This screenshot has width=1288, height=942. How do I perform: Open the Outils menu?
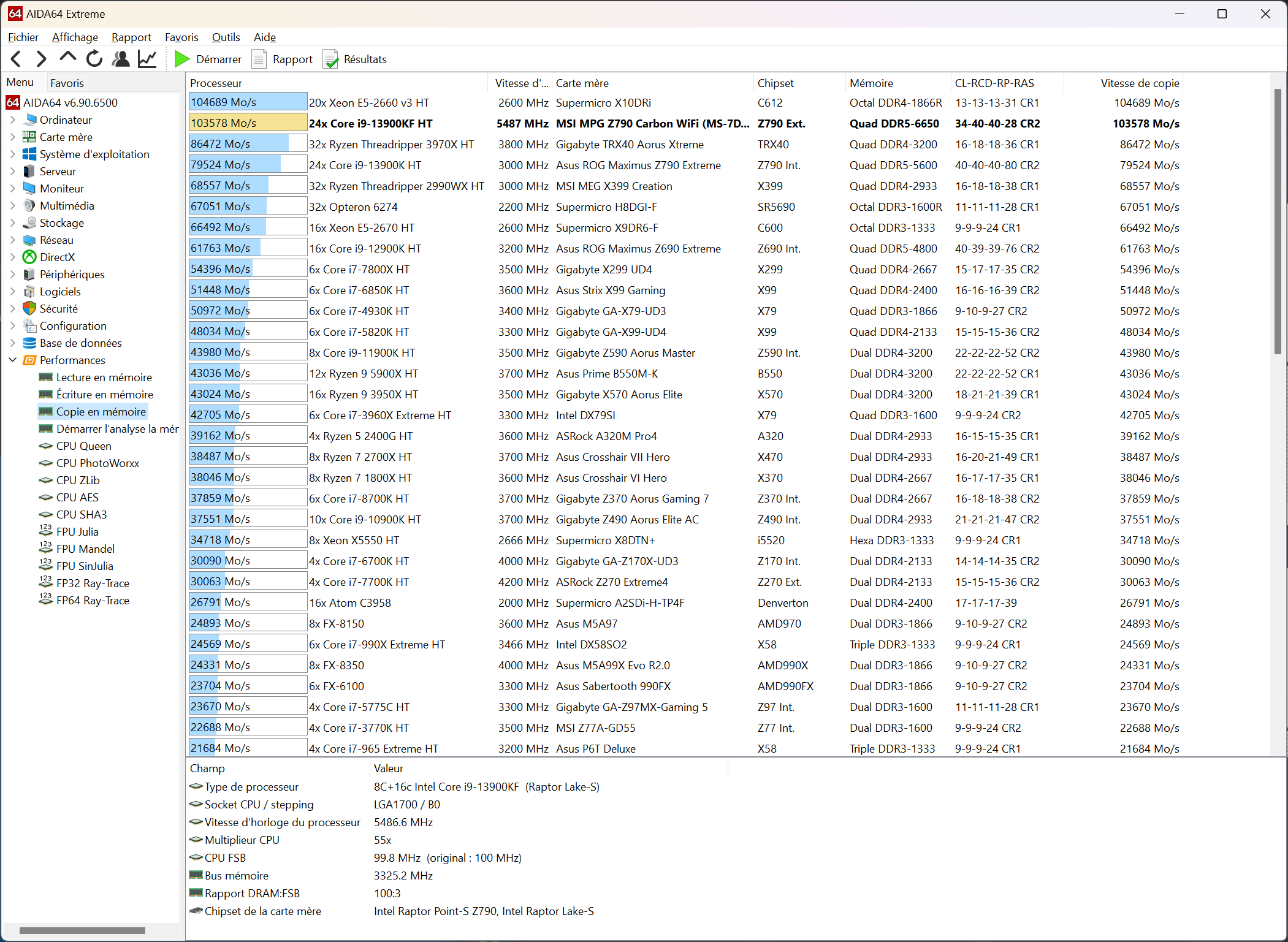(x=226, y=37)
